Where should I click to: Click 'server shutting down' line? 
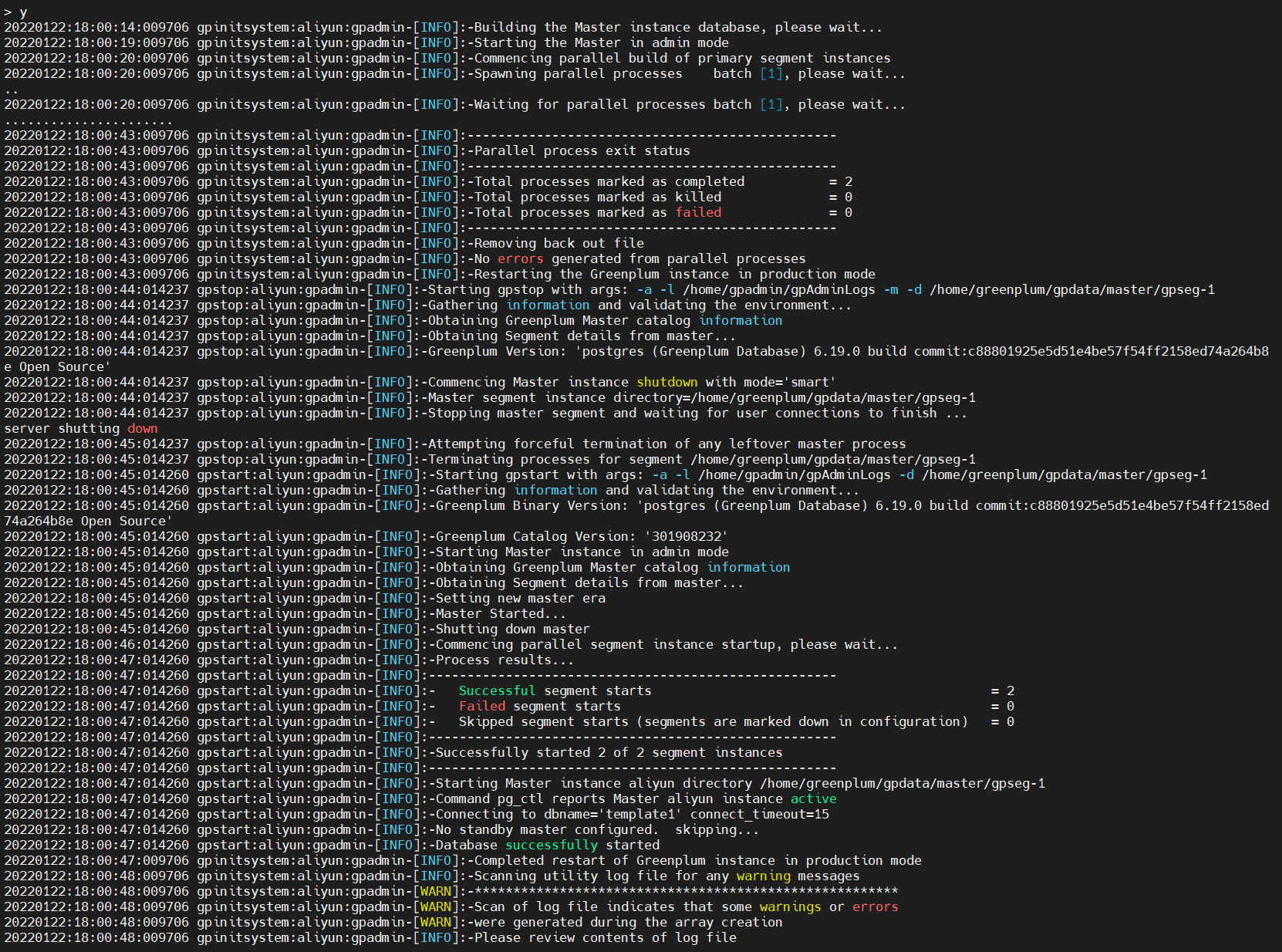pyautogui.click(x=81, y=429)
